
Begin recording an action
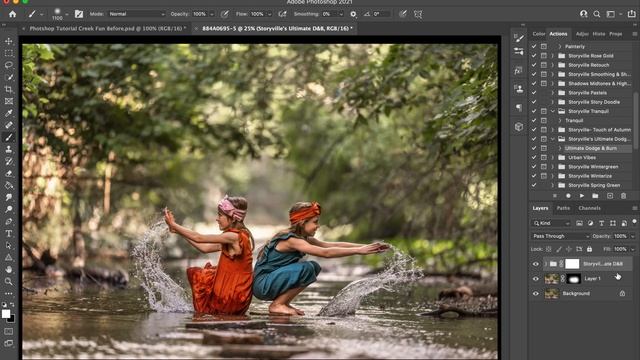568,196
